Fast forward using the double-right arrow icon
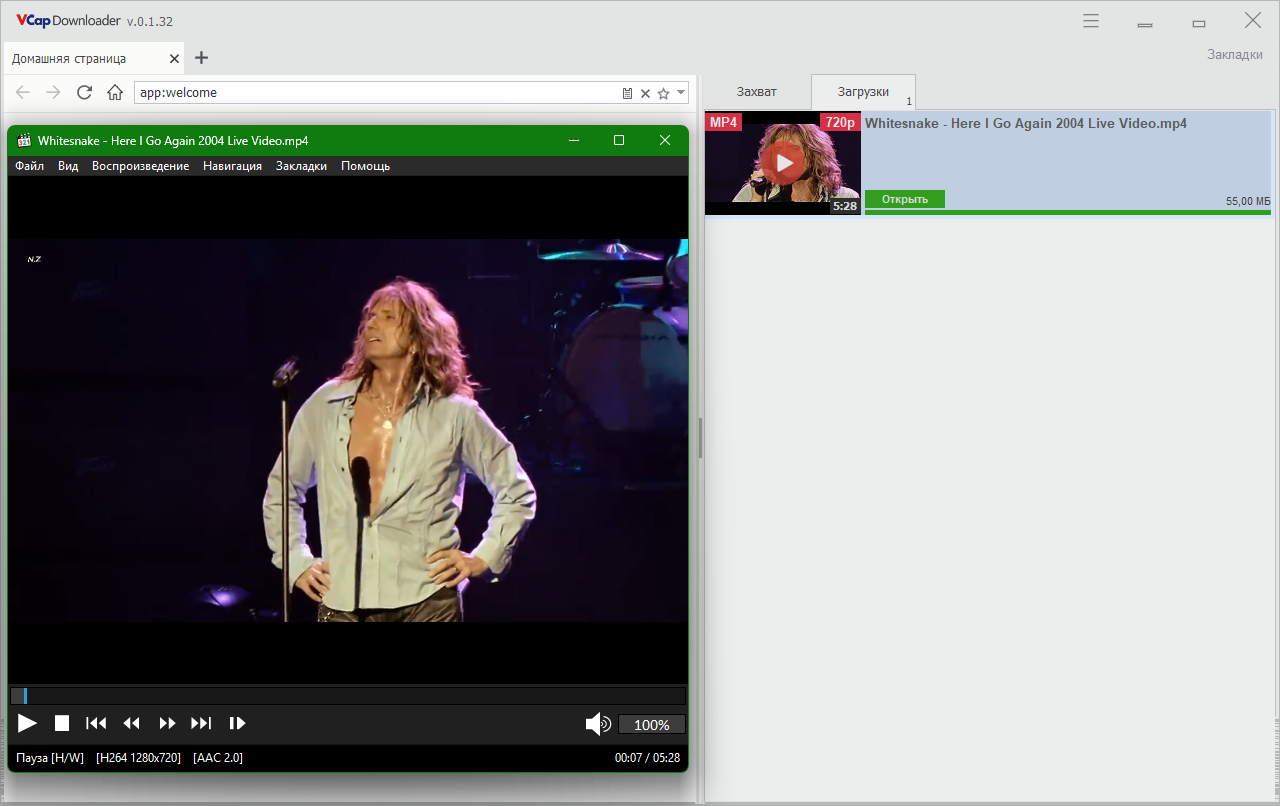This screenshot has height=806, width=1280. (x=167, y=723)
